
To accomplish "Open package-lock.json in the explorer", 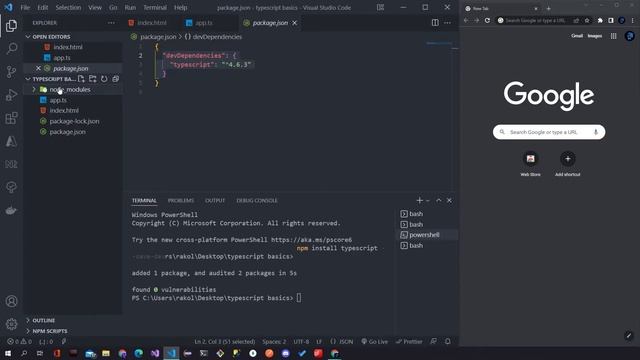I will [74, 121].
